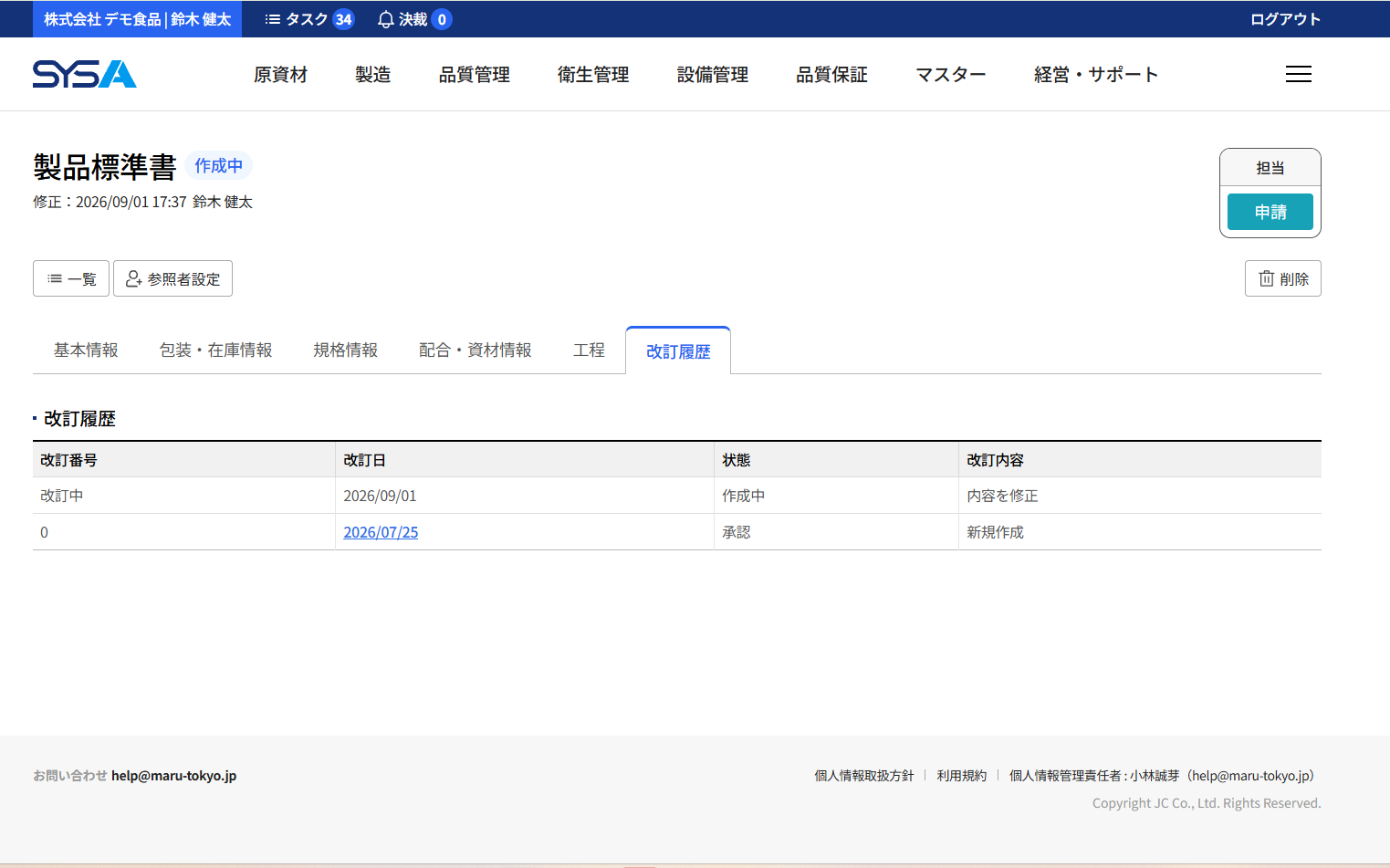The width and height of the screenshot is (1390, 868).
Task: Open 利用規約 footer link
Action: coord(961,776)
